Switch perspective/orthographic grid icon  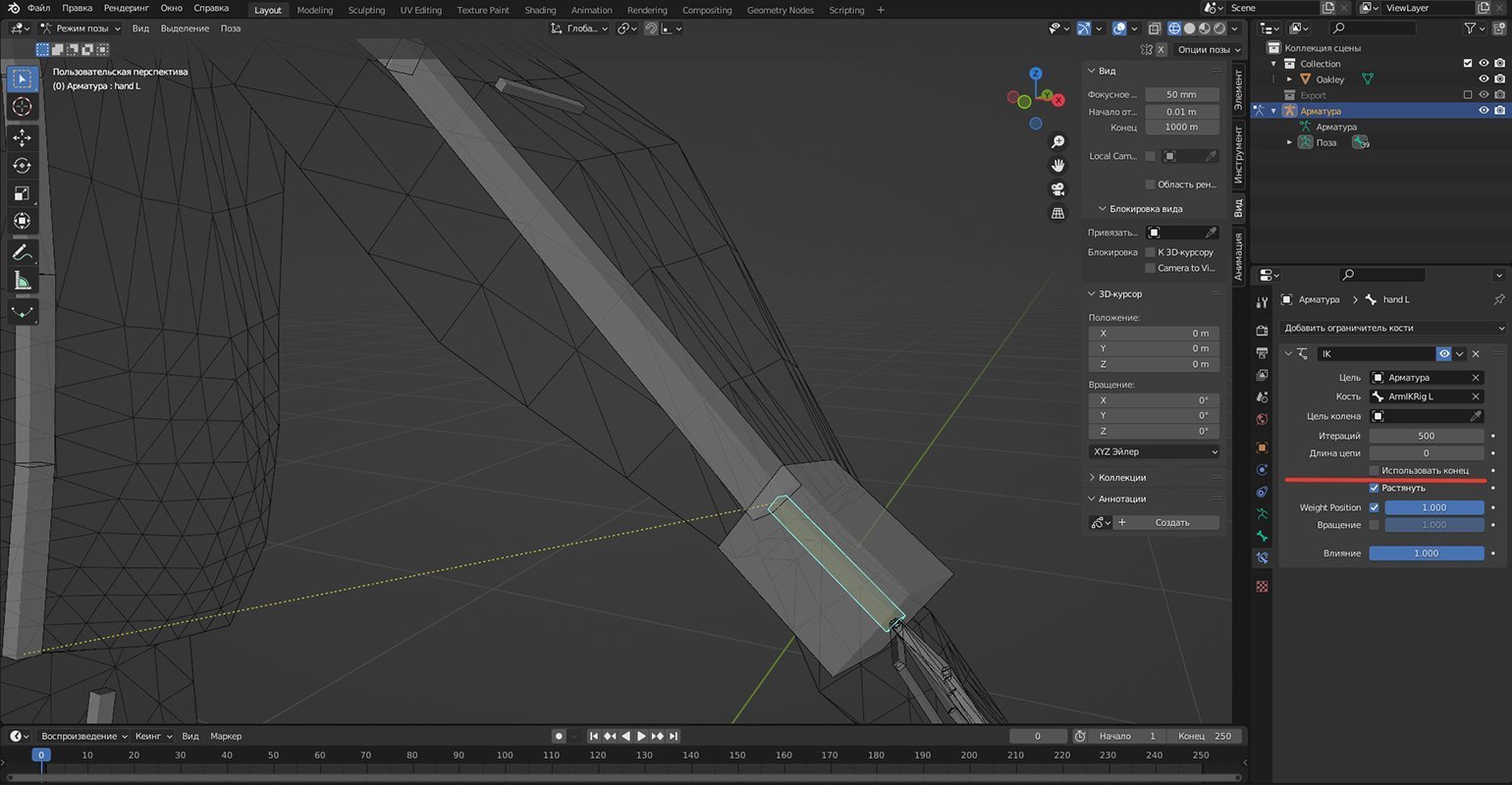1057,213
